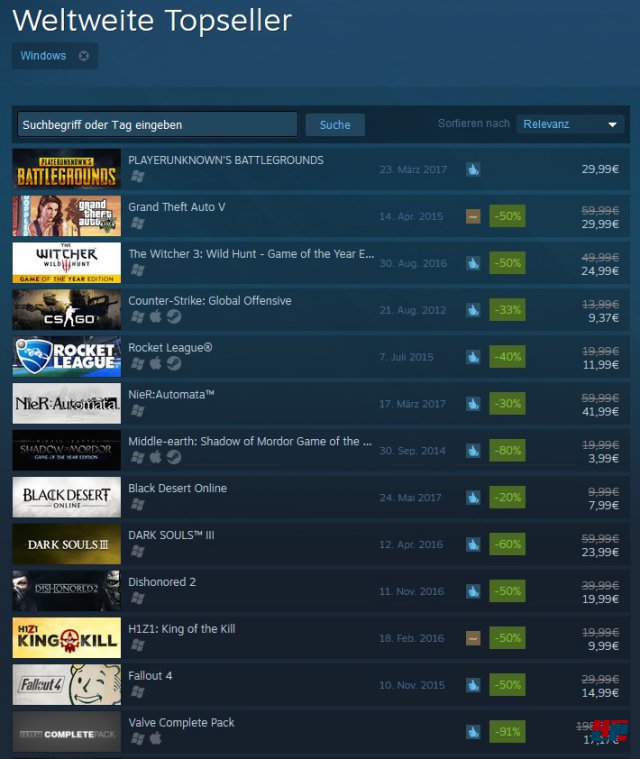Open The Witcher 3: Wild Hunt listing
The image size is (640, 759).
[x=251, y=254]
